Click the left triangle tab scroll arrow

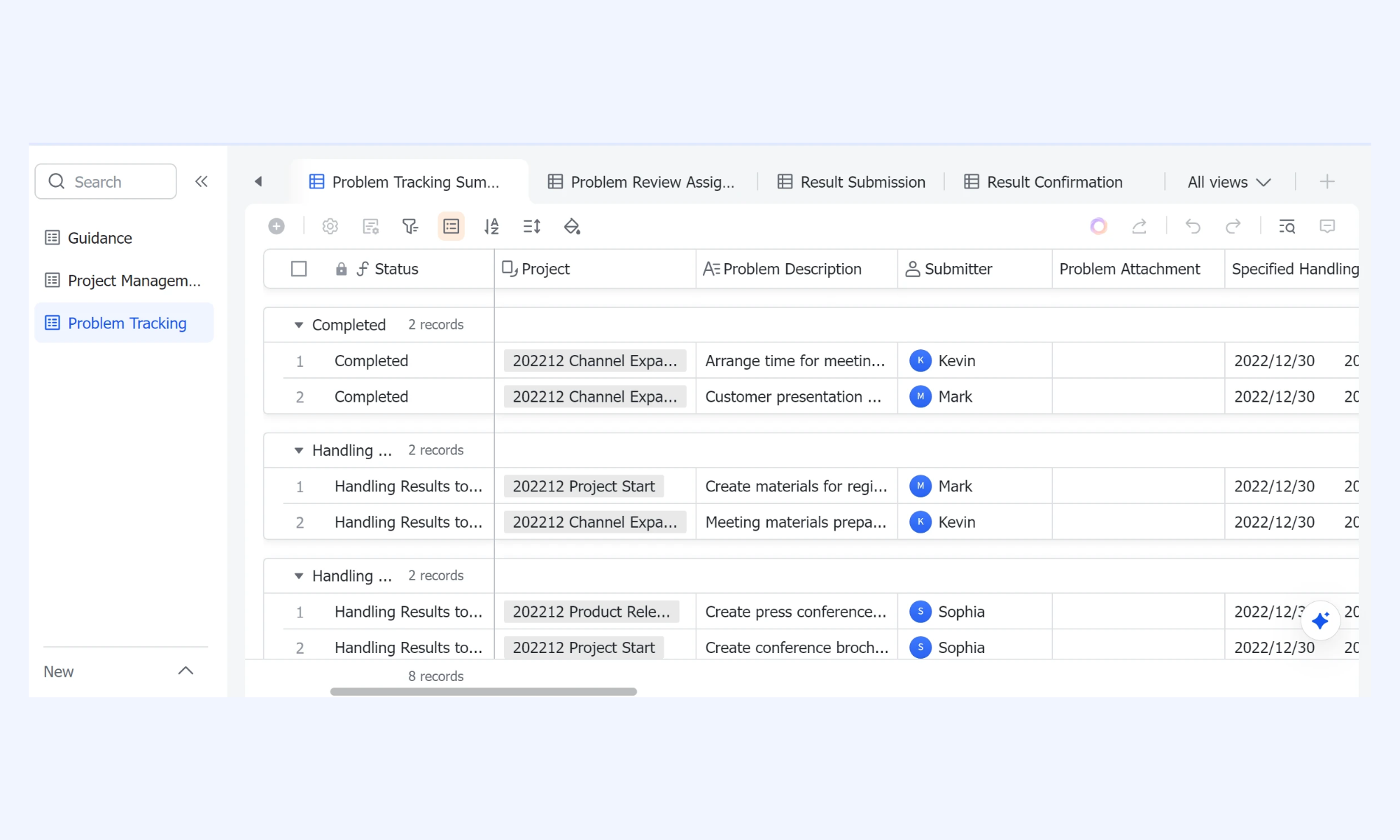[x=258, y=182]
